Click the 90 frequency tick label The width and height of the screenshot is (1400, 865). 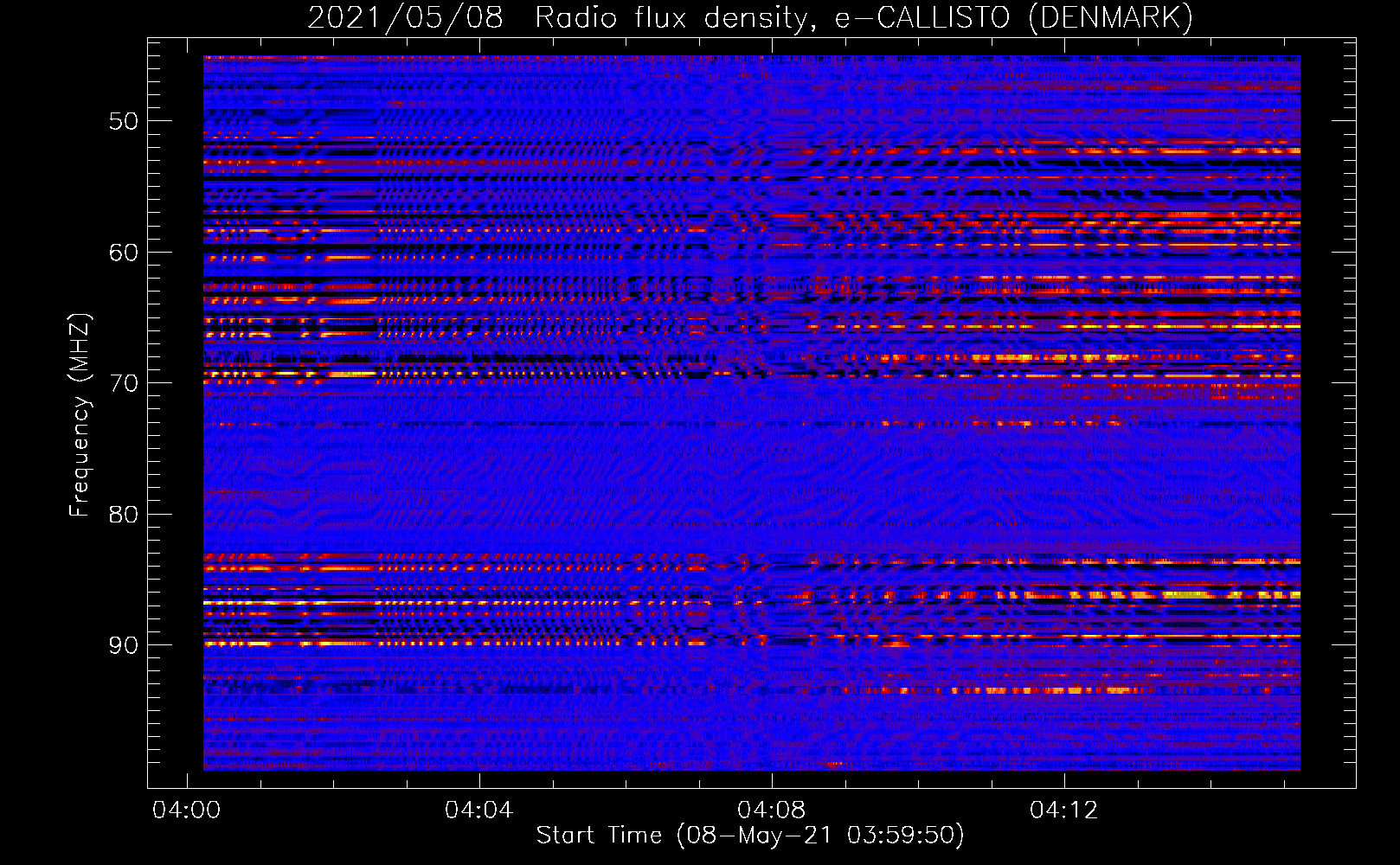point(124,645)
